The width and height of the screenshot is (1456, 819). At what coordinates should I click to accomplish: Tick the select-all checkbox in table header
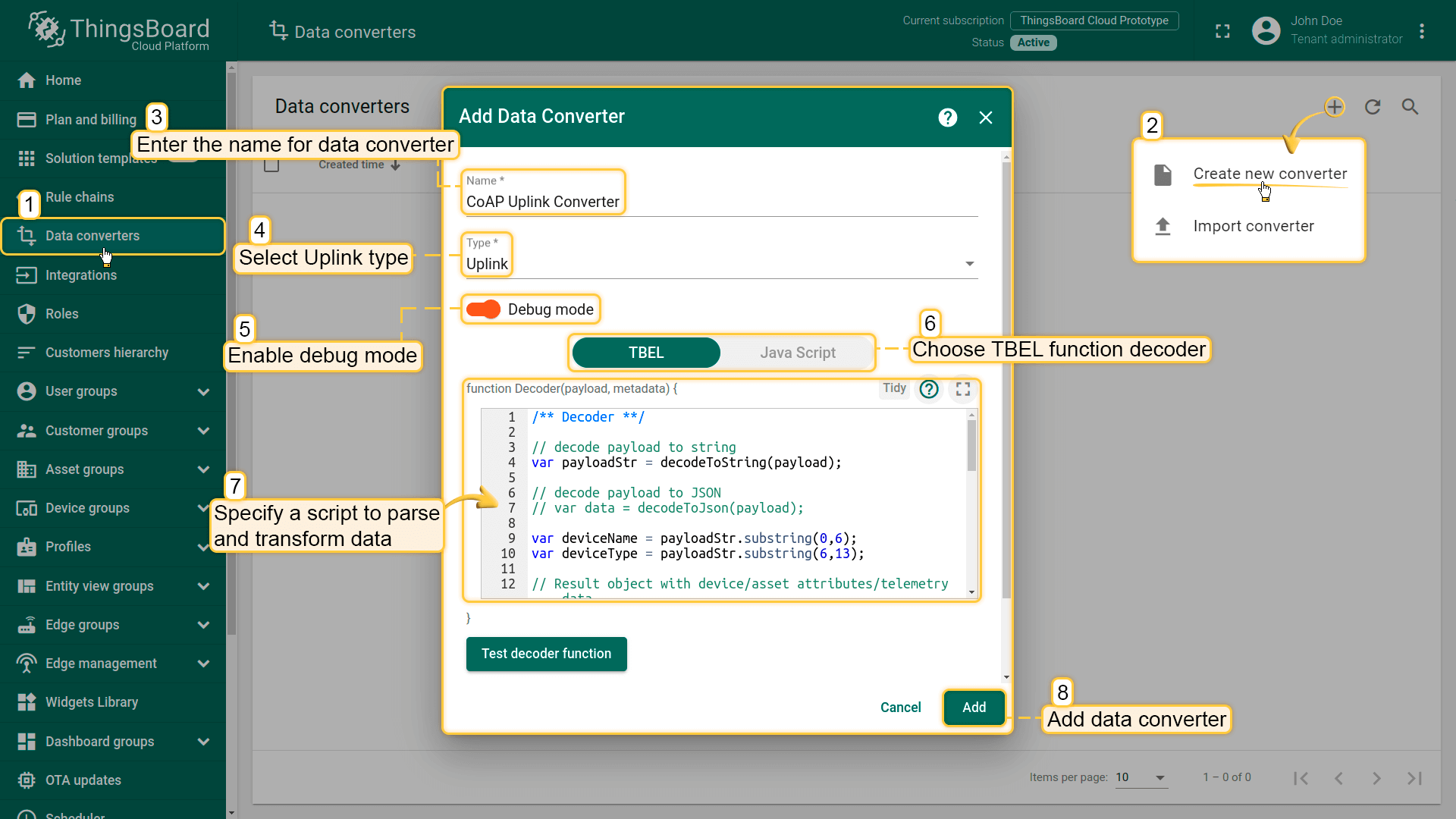coord(271,165)
